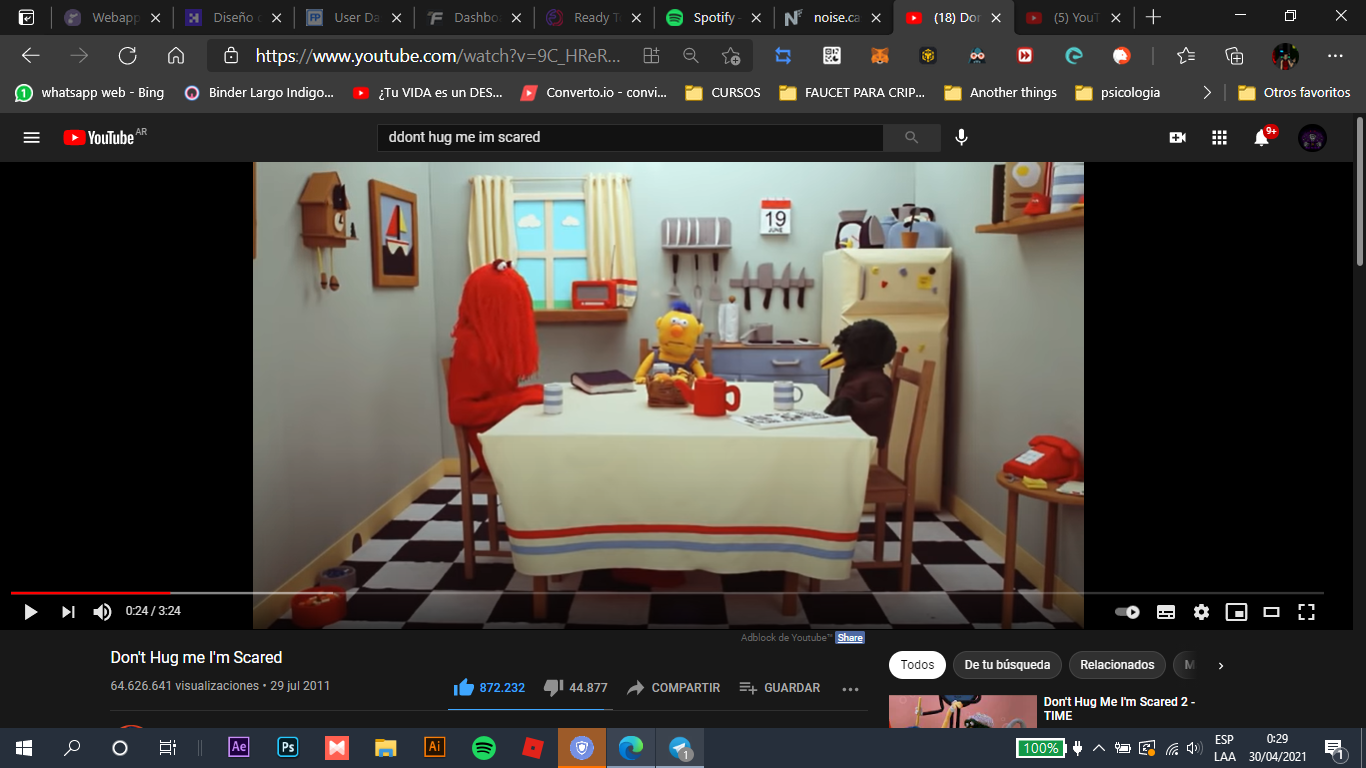Open the YouTube guide hamburger menu
The height and width of the screenshot is (768, 1366).
pos(32,138)
